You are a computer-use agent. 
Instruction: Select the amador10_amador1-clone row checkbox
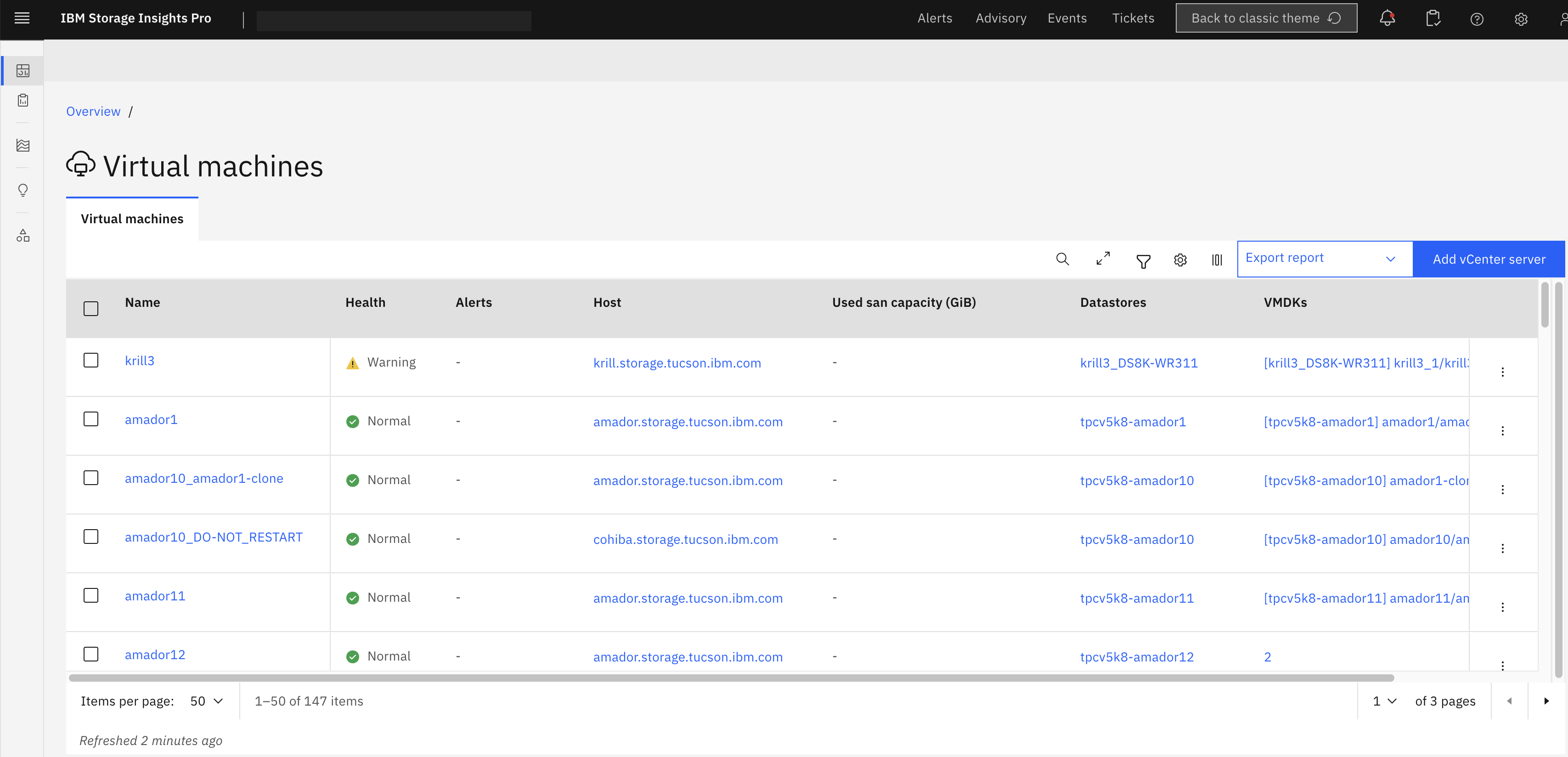click(90, 477)
